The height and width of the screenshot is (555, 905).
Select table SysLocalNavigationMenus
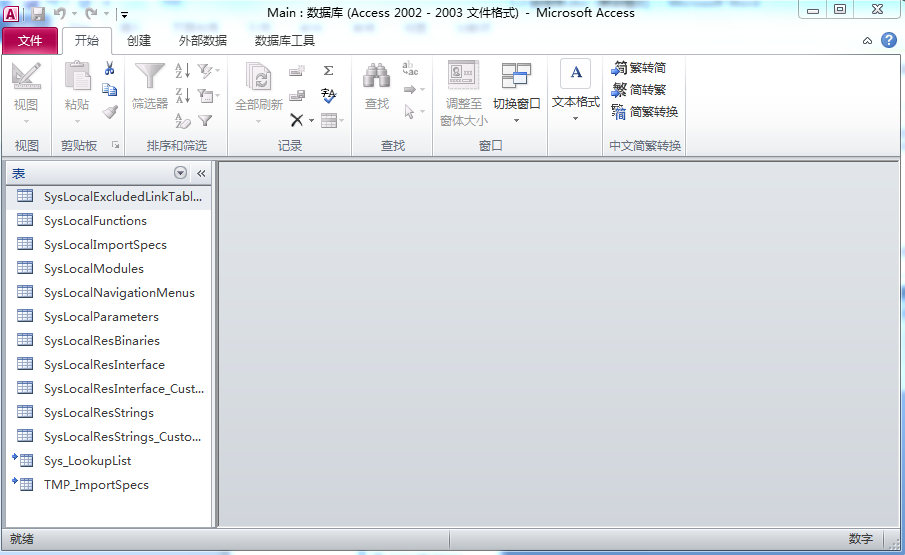[x=109, y=292]
